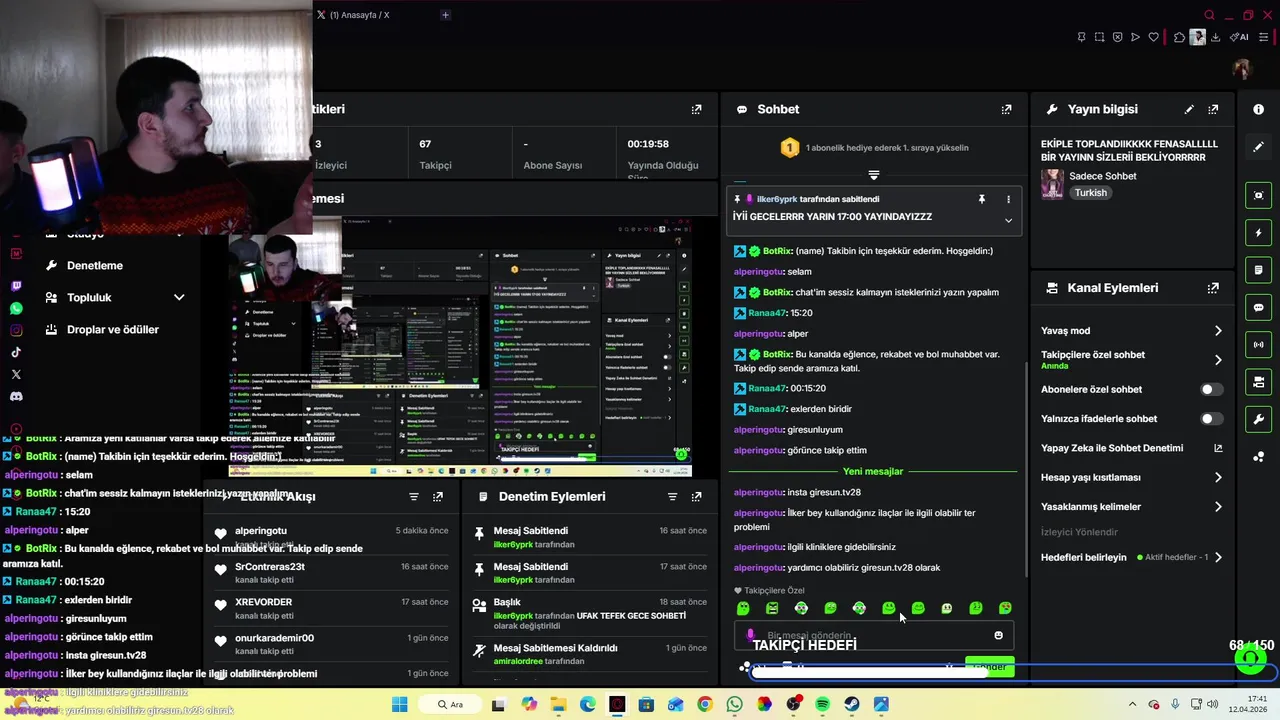1280x720 pixels.
Task: Click the broadcast signal icon in right sidebar
Action: 1258,345
